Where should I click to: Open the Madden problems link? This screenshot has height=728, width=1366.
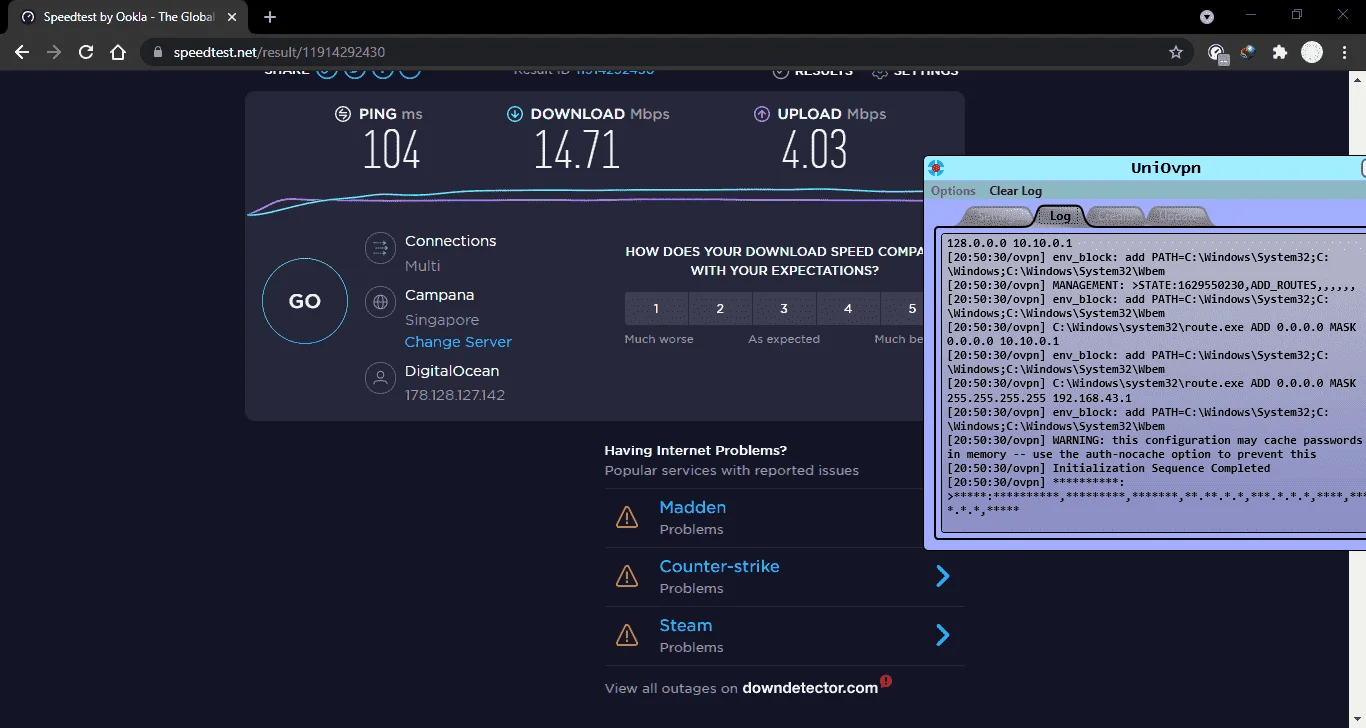click(693, 507)
